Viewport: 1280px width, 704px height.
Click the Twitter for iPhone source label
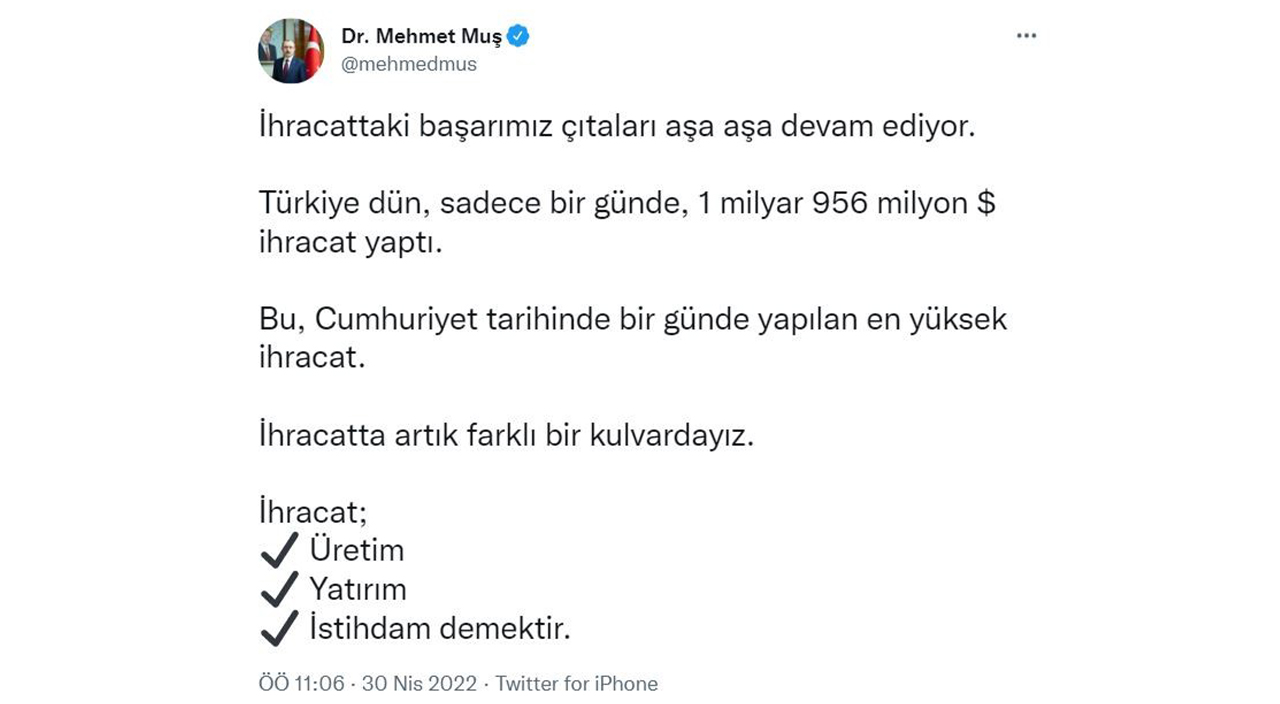point(575,683)
